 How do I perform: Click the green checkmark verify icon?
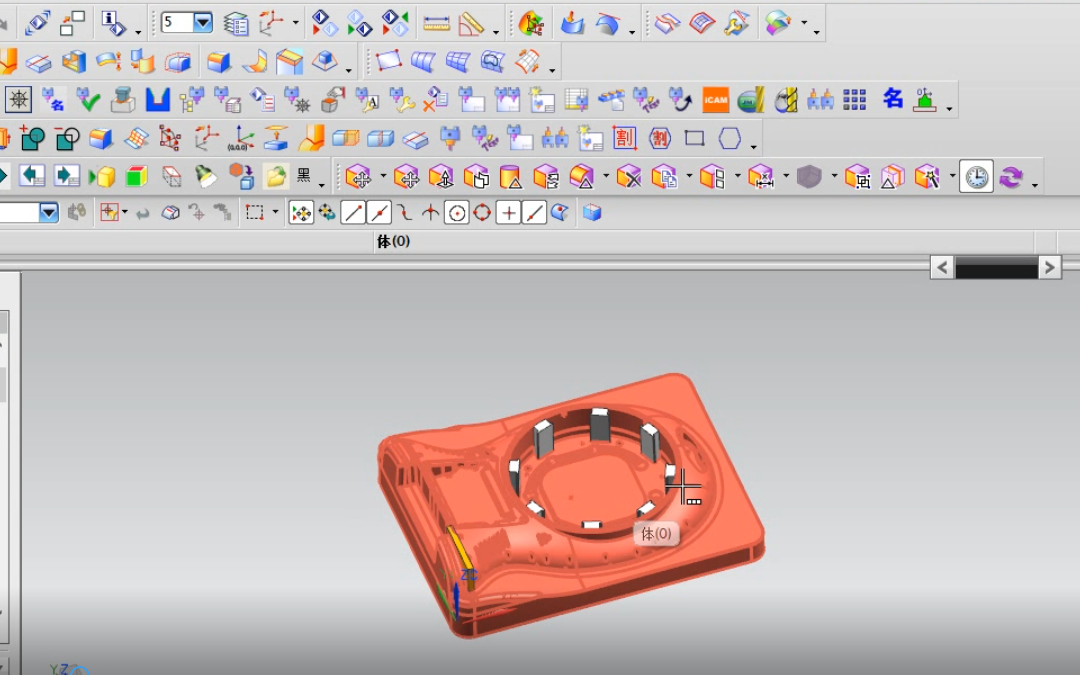(87, 101)
